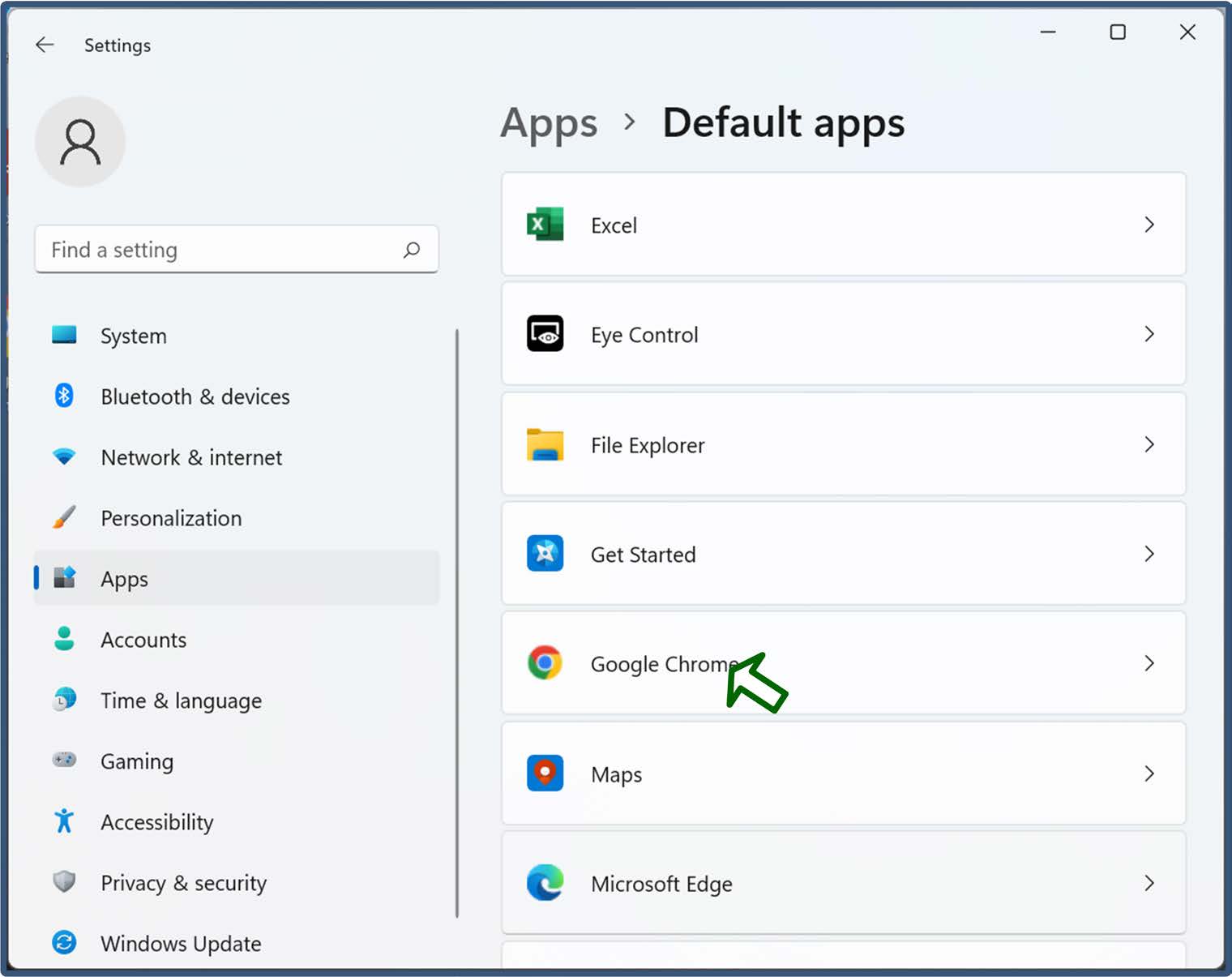Click the Network wifi icon
Image resolution: width=1232 pixels, height=977 pixels.
point(64,456)
